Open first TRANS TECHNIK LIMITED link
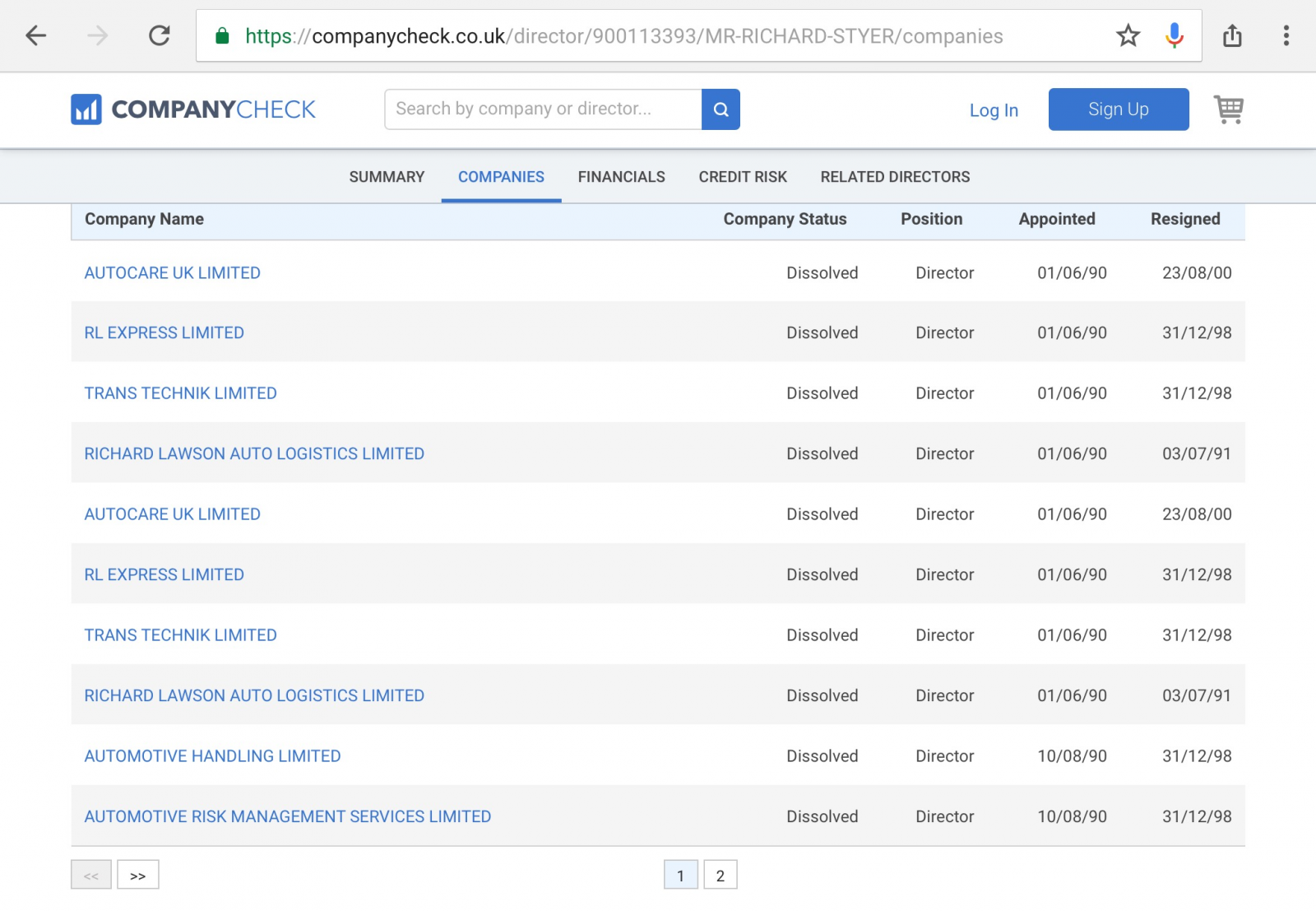The height and width of the screenshot is (911, 1316). coord(181,393)
